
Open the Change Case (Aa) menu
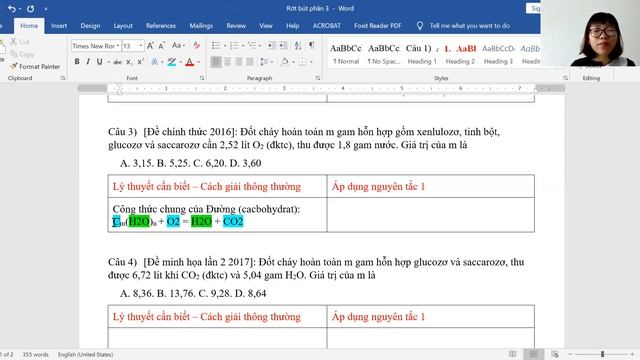[x=178, y=45]
